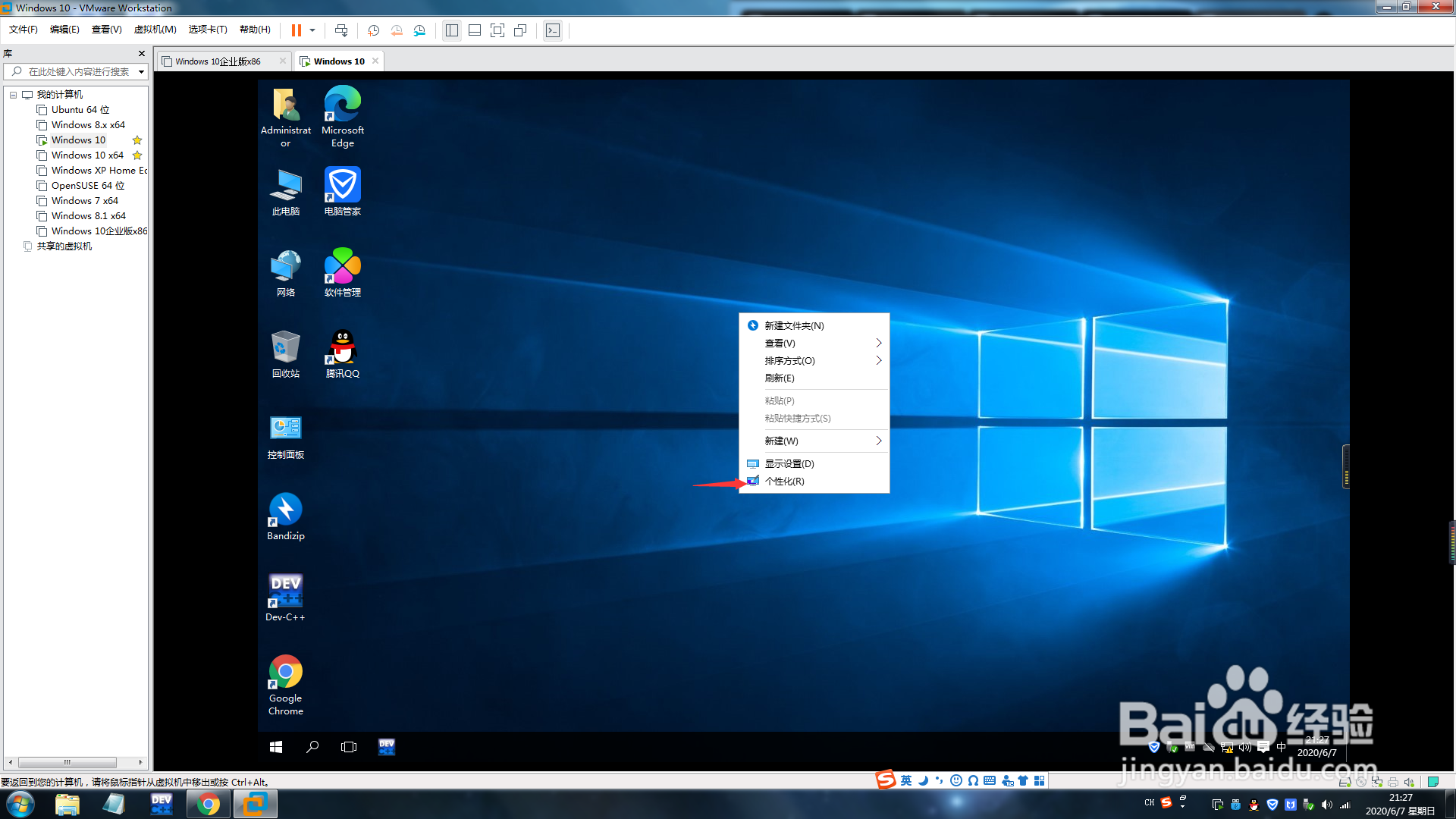1456x819 pixels.
Task: Open the library search dropdown arrow
Action: tap(141, 72)
